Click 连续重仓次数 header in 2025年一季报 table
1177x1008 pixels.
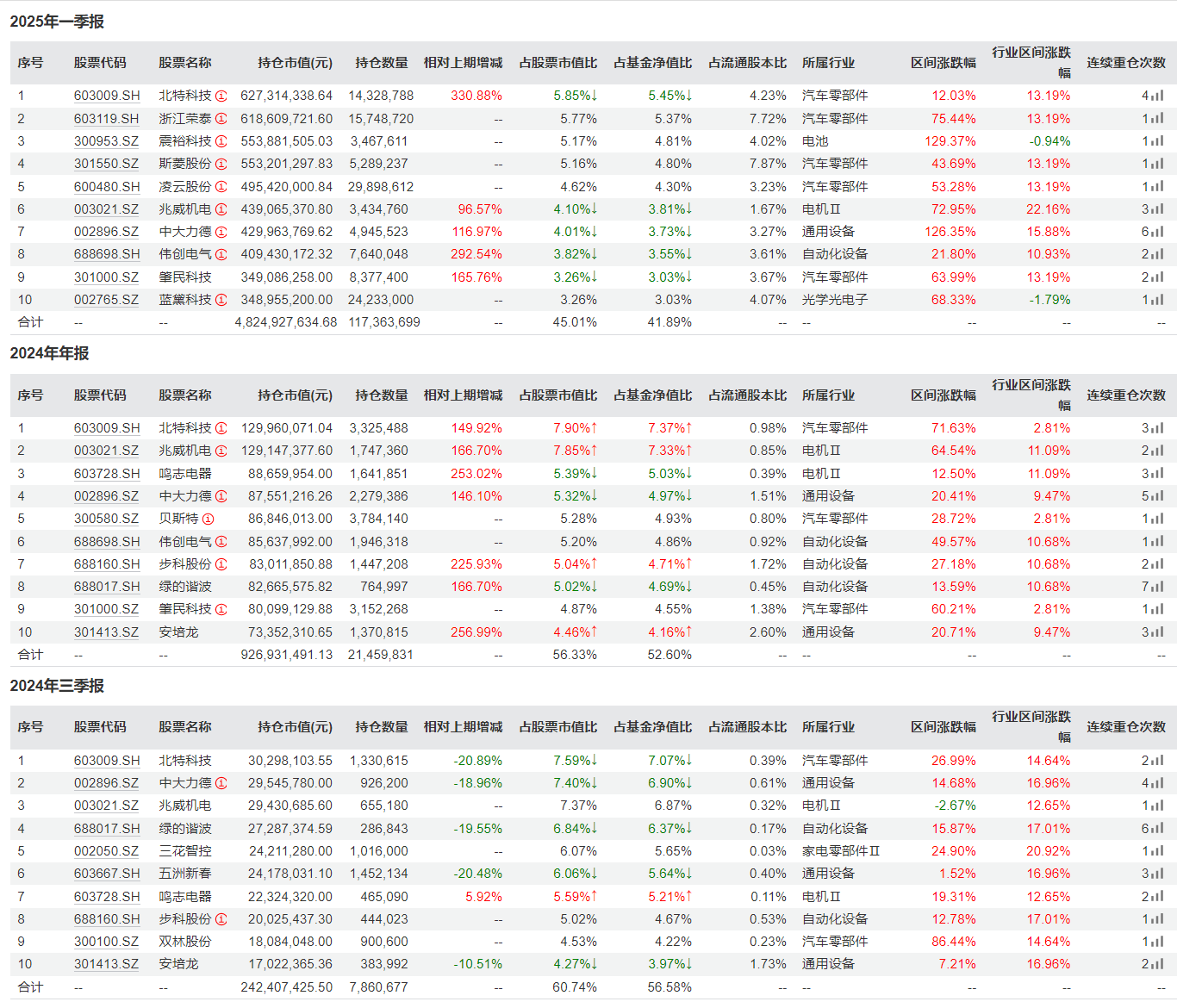click(x=1126, y=63)
